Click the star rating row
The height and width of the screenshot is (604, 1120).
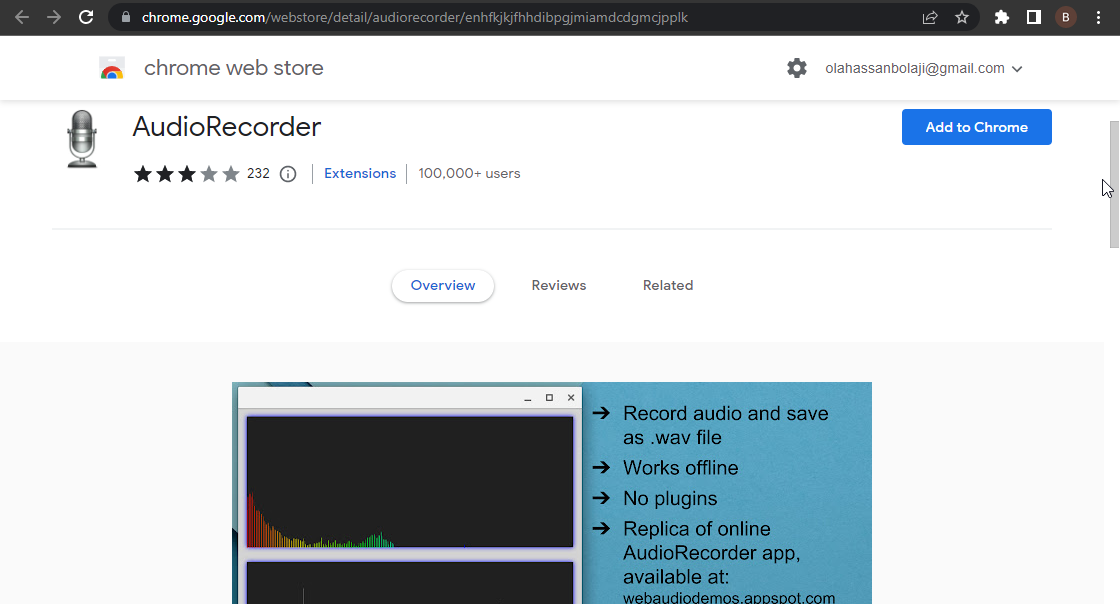[186, 173]
